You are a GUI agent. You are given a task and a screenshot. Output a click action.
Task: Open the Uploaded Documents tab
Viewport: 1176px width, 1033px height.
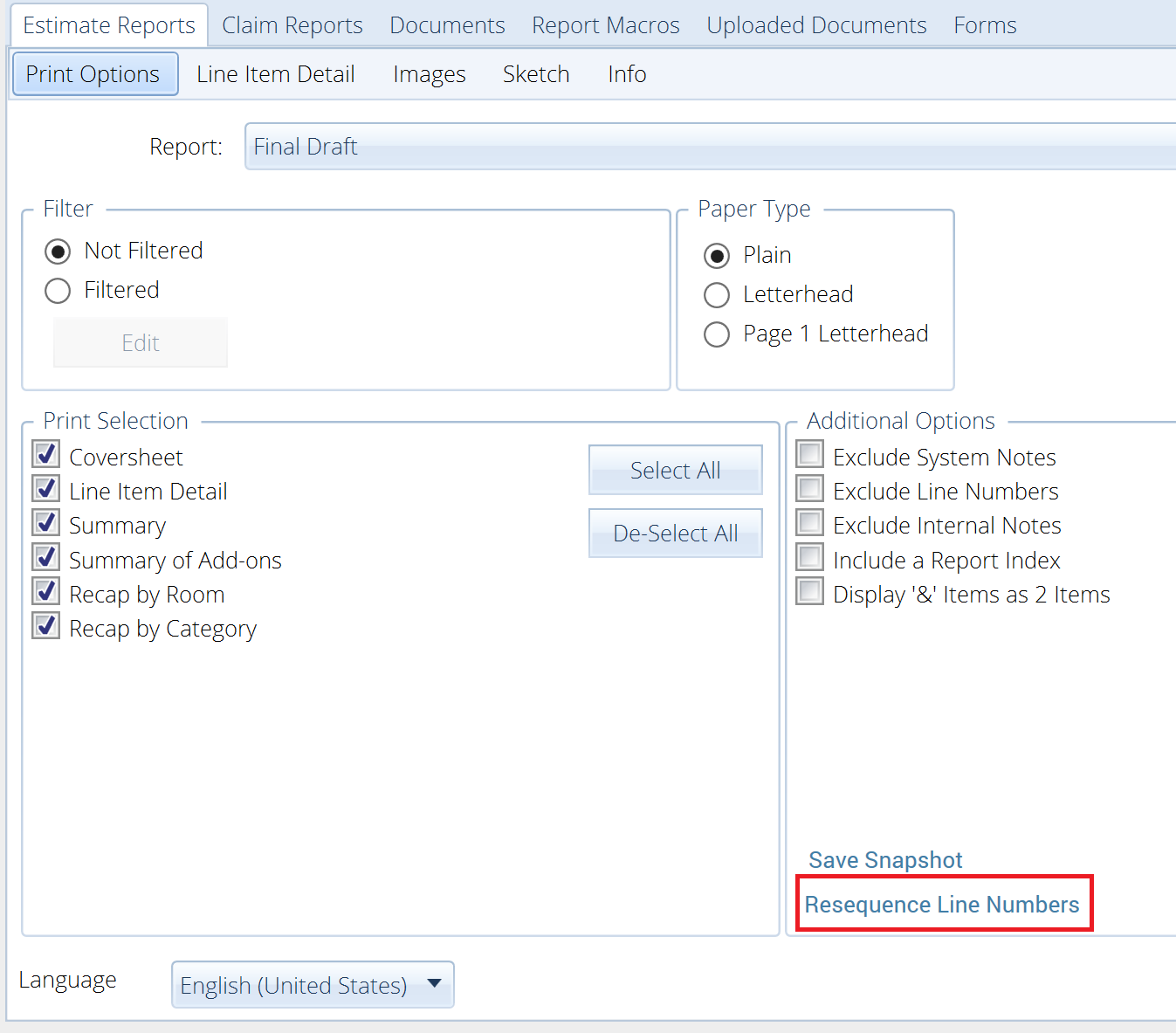tap(816, 25)
